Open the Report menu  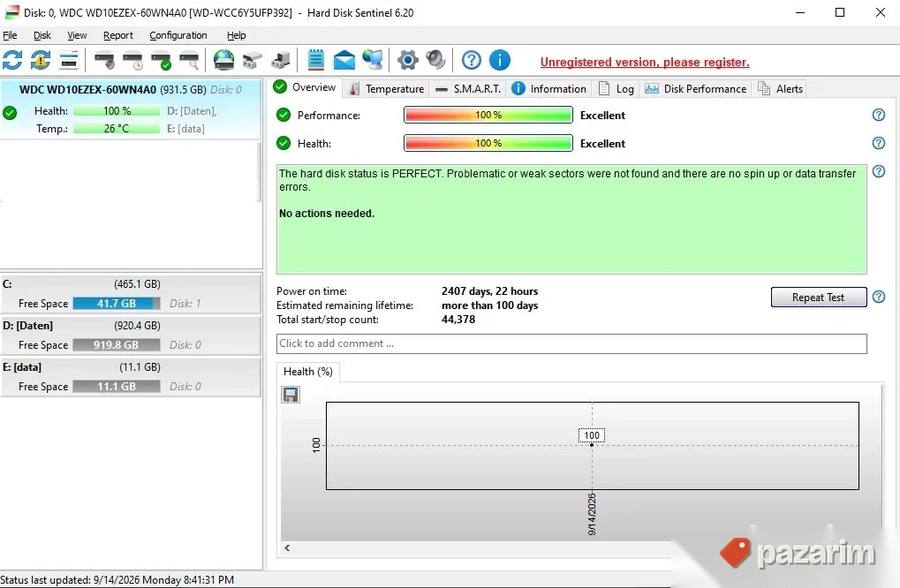click(x=118, y=36)
